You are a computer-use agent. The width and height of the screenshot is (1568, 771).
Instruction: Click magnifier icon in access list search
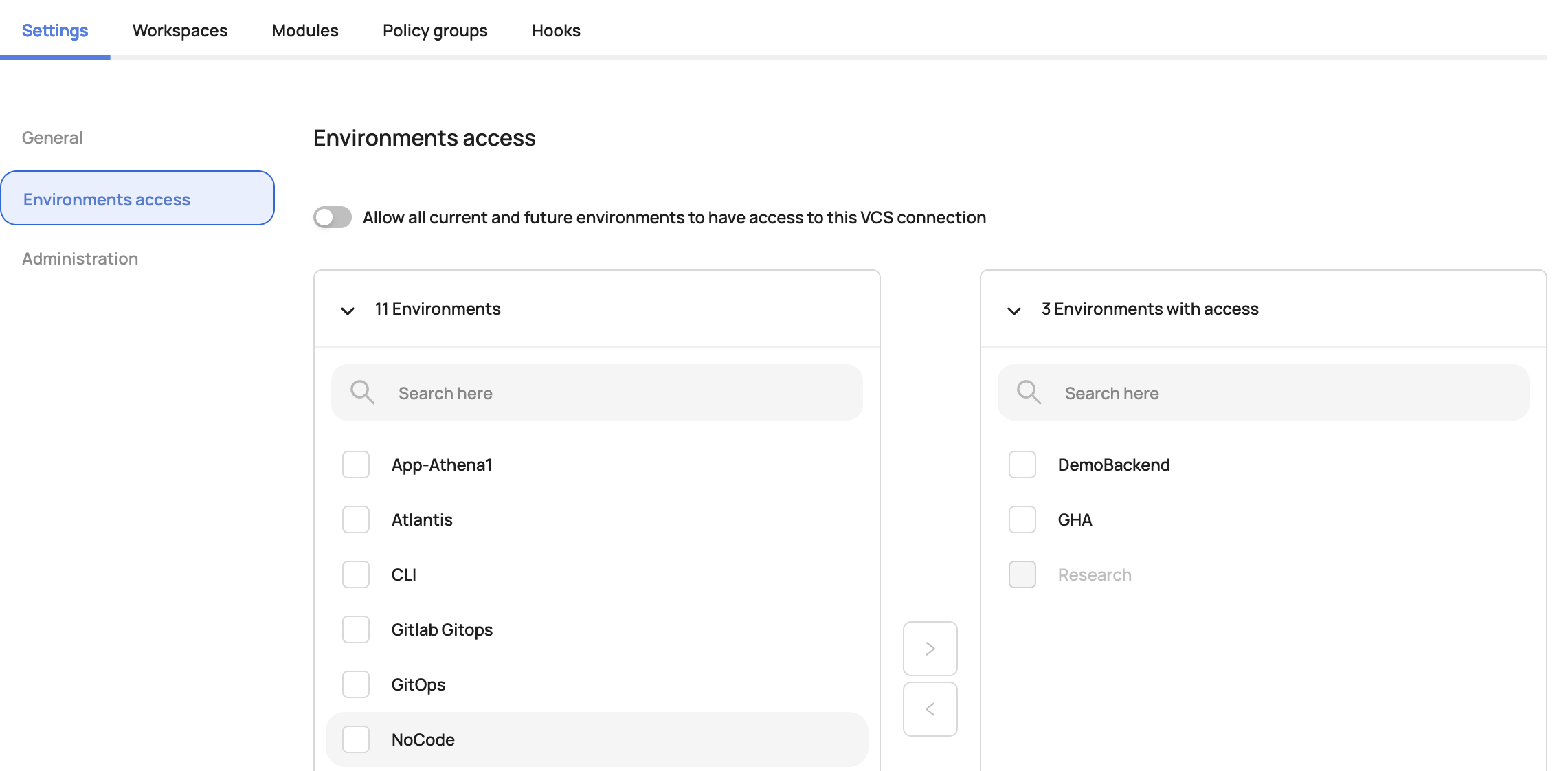point(1029,392)
